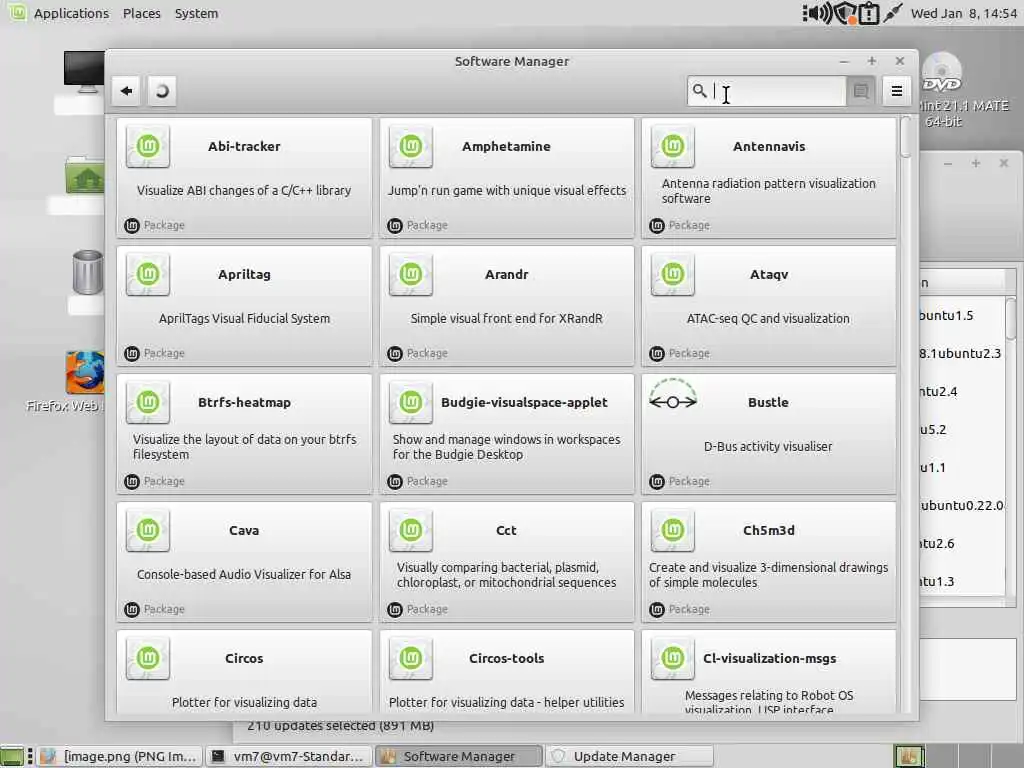Click '8.1ubuntu2.3' row in Update Manager

(960, 353)
